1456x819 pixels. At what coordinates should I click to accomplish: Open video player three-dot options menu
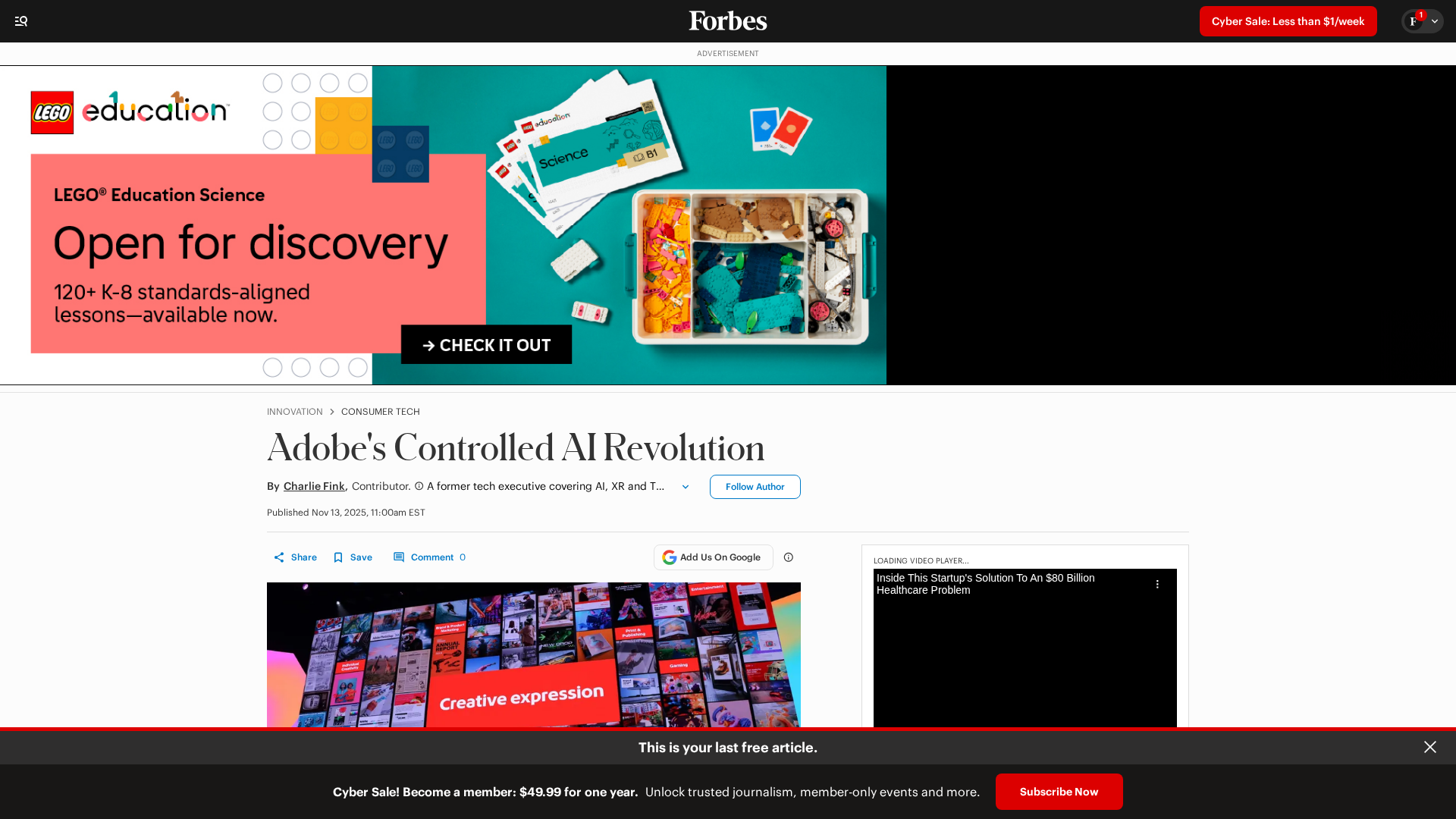1157,584
